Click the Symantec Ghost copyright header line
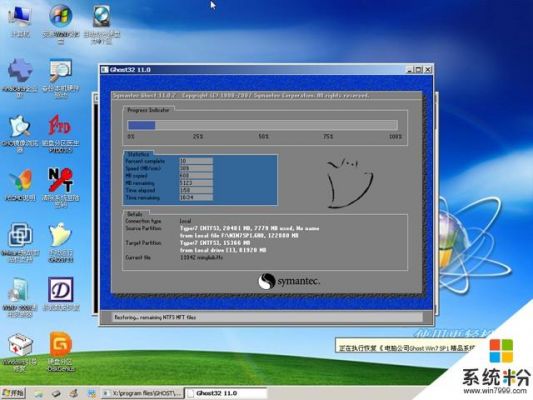 (x=241, y=95)
